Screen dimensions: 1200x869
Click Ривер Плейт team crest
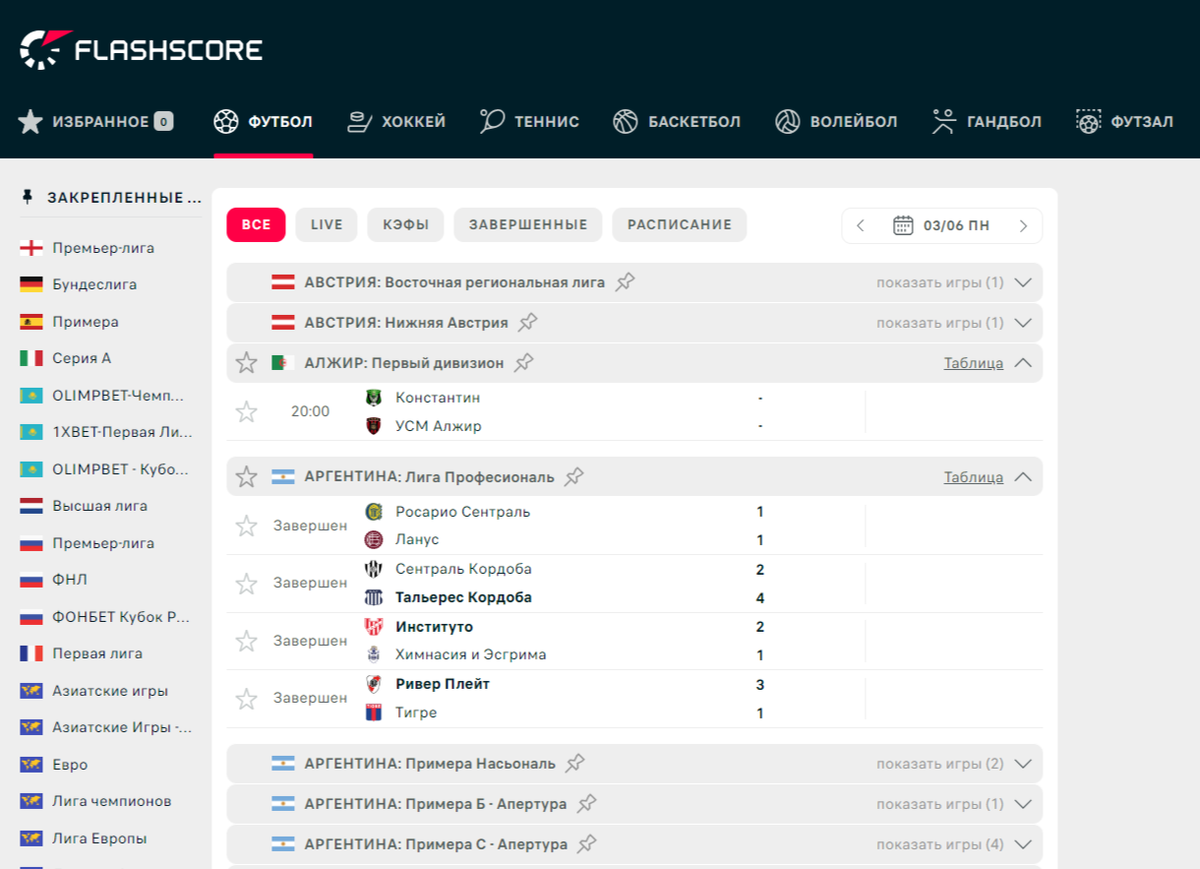pyautogui.click(x=374, y=684)
